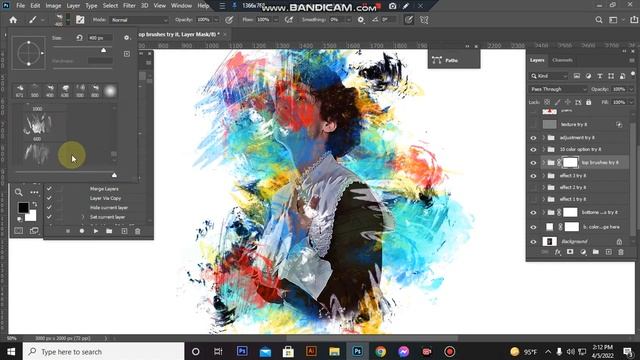
Task: Enable airbrush-style build-up icon
Action: [x=289, y=20]
